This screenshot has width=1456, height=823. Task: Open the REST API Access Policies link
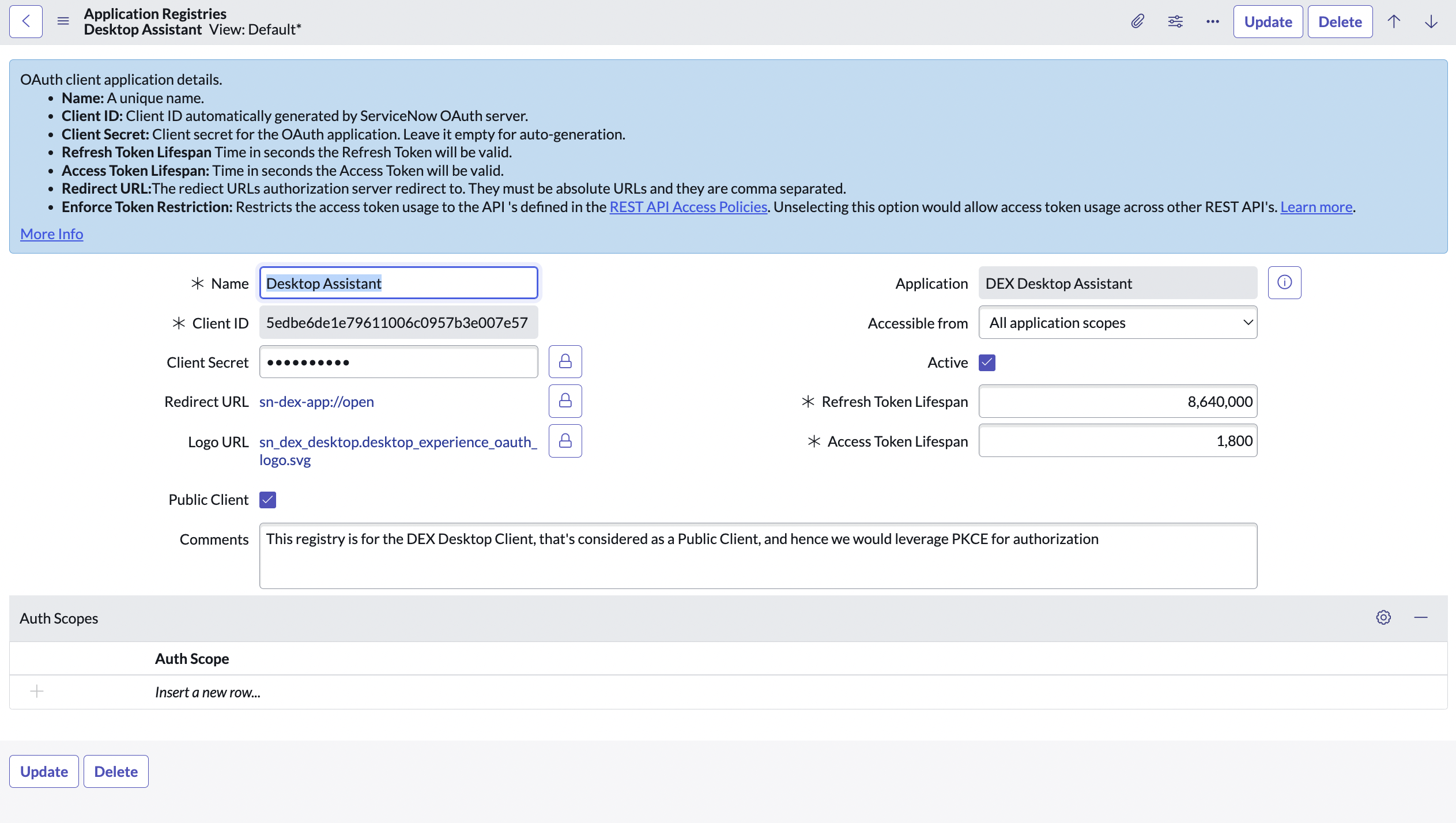click(688, 207)
